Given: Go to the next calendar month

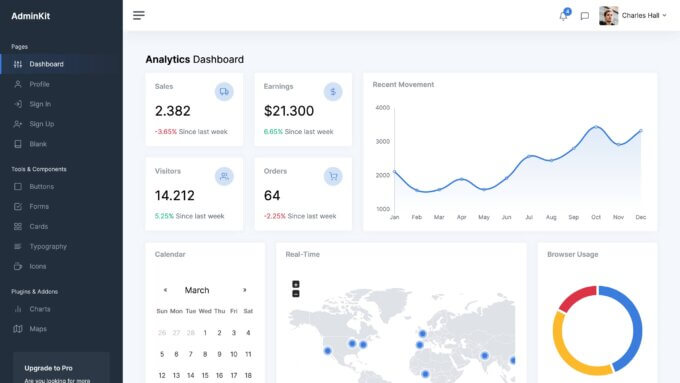Looking at the screenshot, I should (x=245, y=290).
